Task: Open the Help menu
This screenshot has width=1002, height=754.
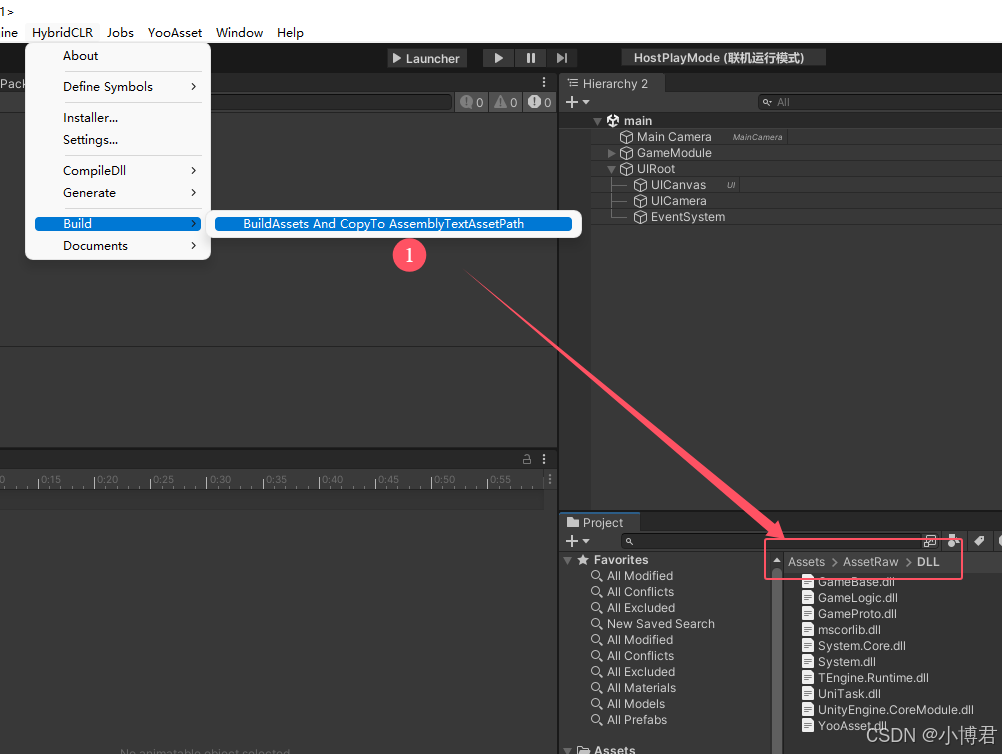Action: [290, 33]
